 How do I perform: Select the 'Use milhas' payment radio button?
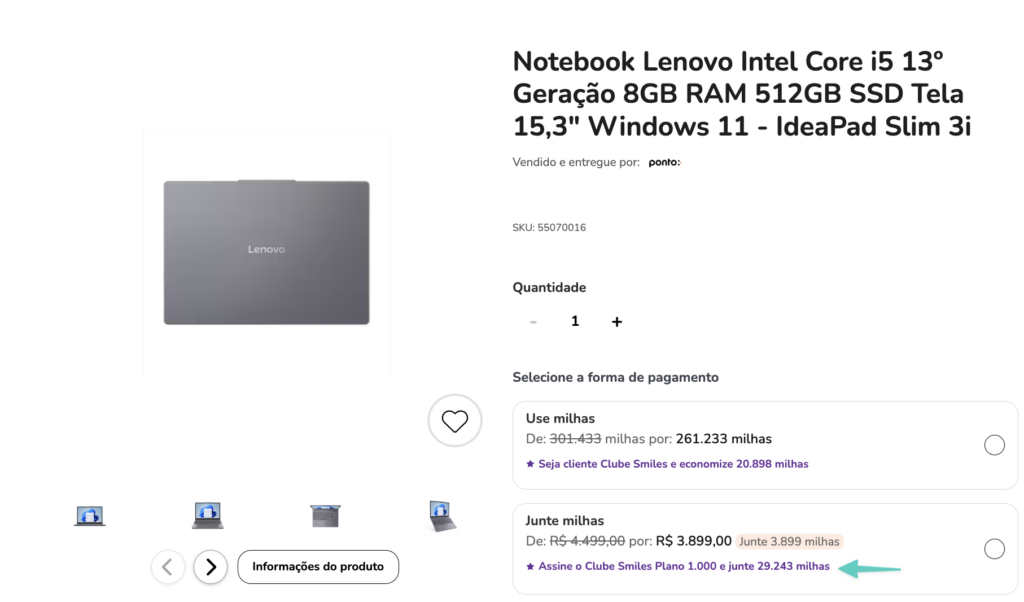pos(994,445)
